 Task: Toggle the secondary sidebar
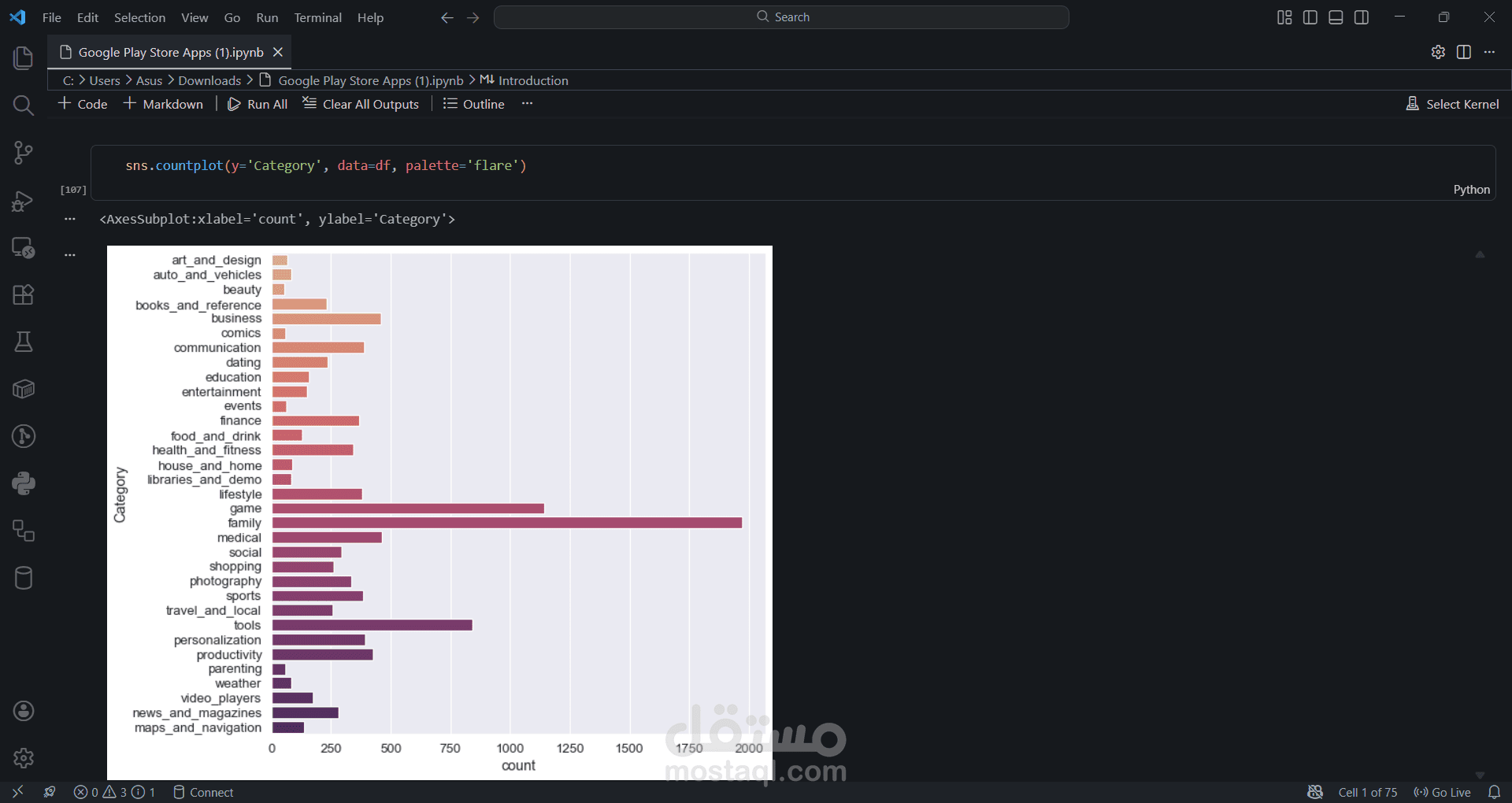1362,17
